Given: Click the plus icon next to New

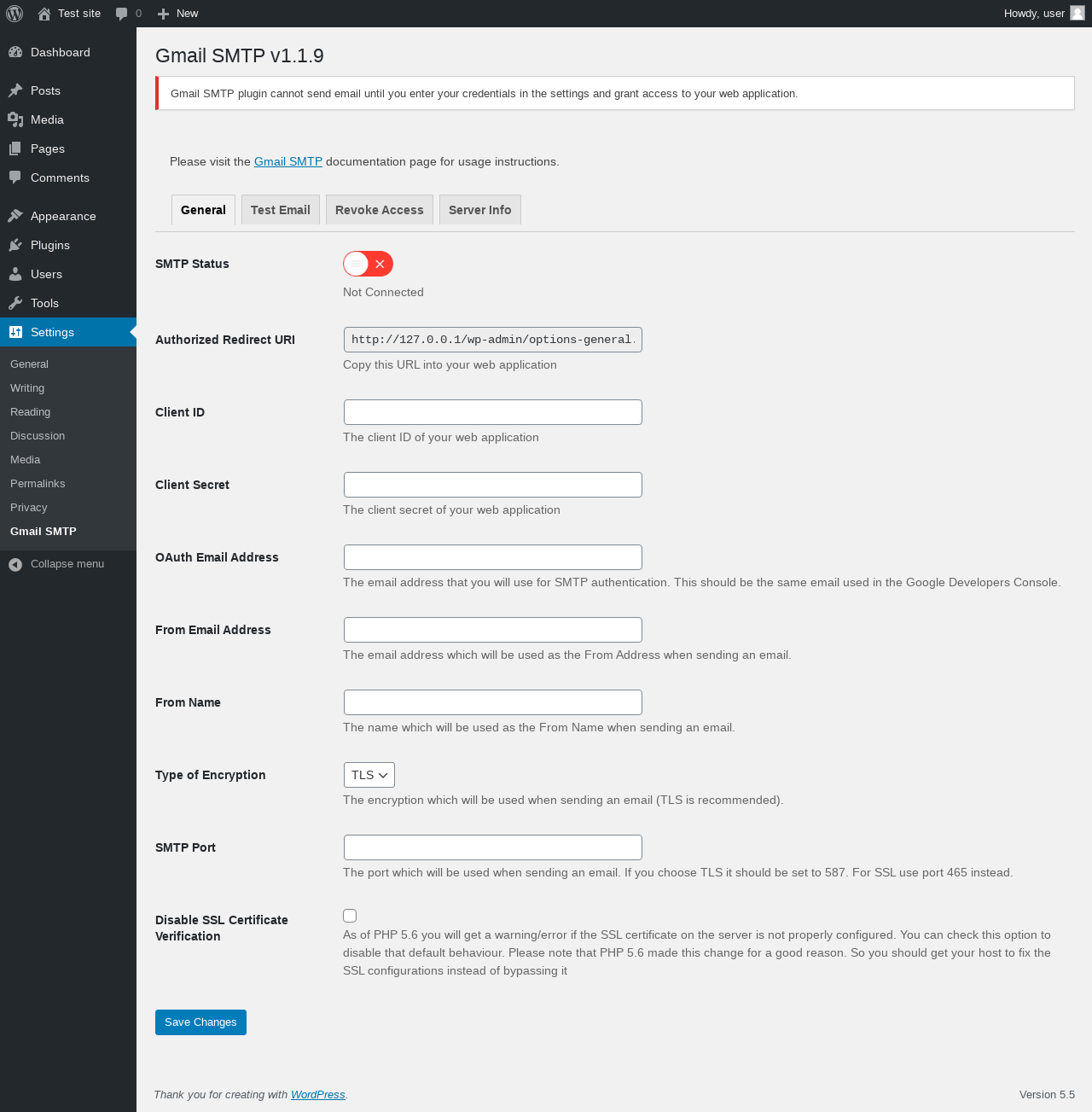Looking at the screenshot, I should tap(164, 14).
